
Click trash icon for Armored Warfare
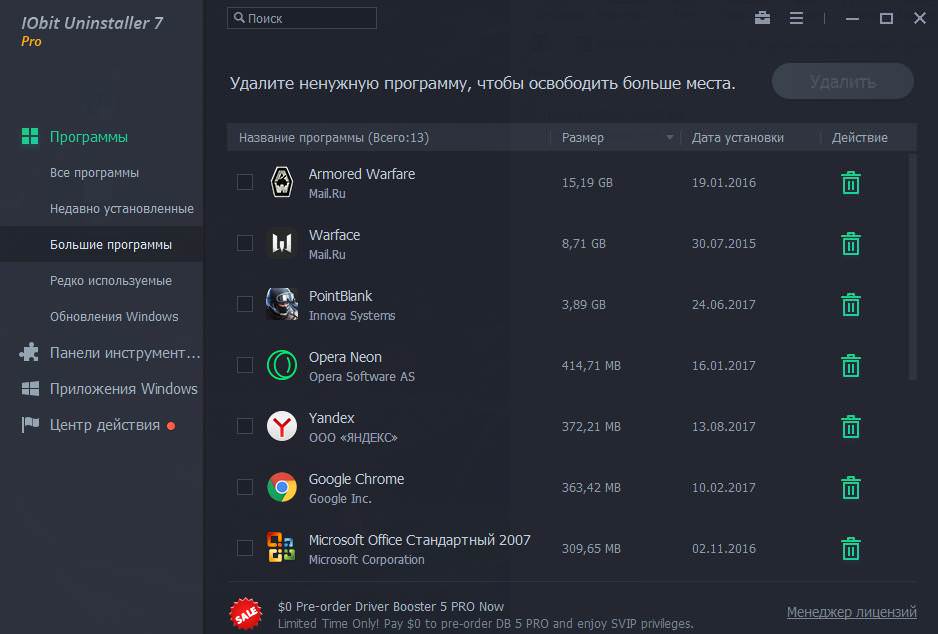pos(851,183)
